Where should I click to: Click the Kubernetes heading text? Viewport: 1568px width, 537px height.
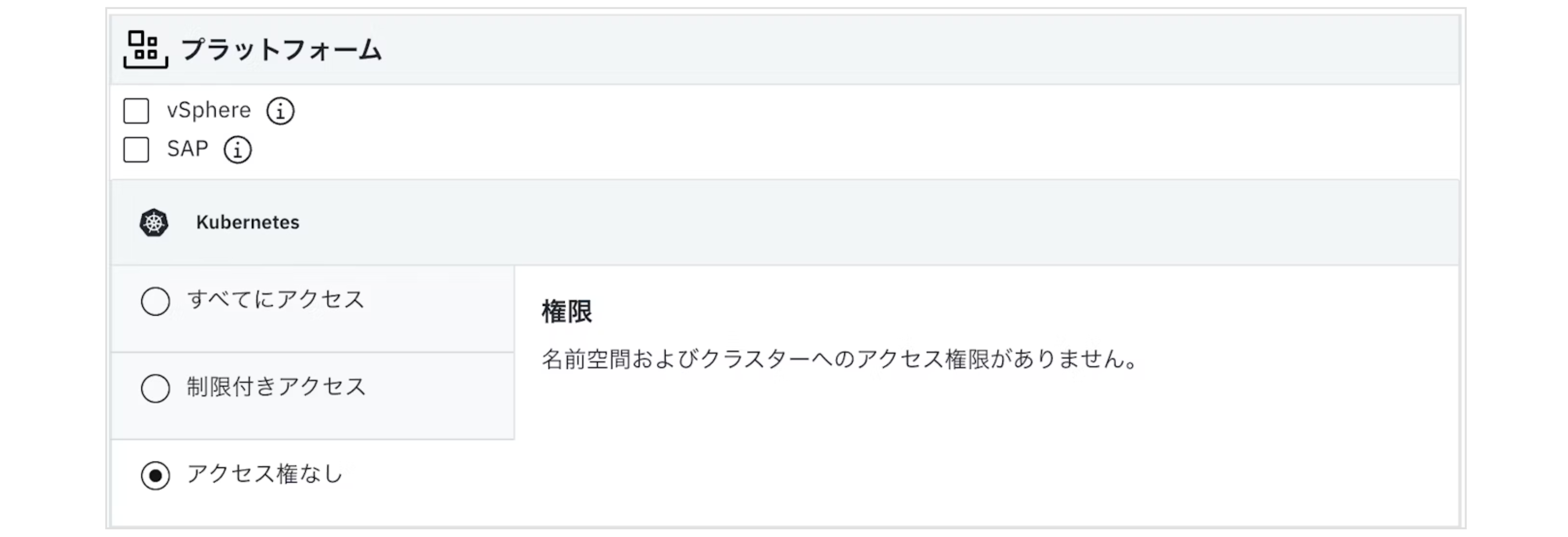pyautogui.click(x=248, y=223)
